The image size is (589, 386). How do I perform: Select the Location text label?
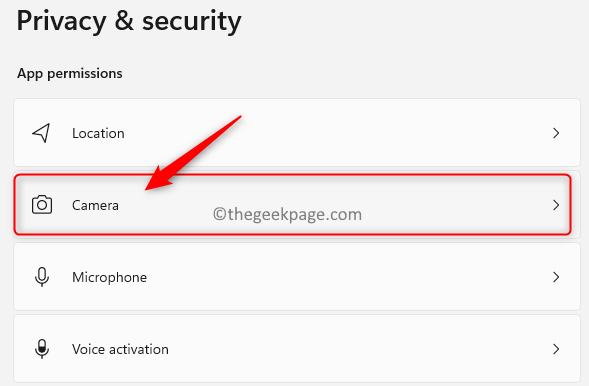pos(98,133)
